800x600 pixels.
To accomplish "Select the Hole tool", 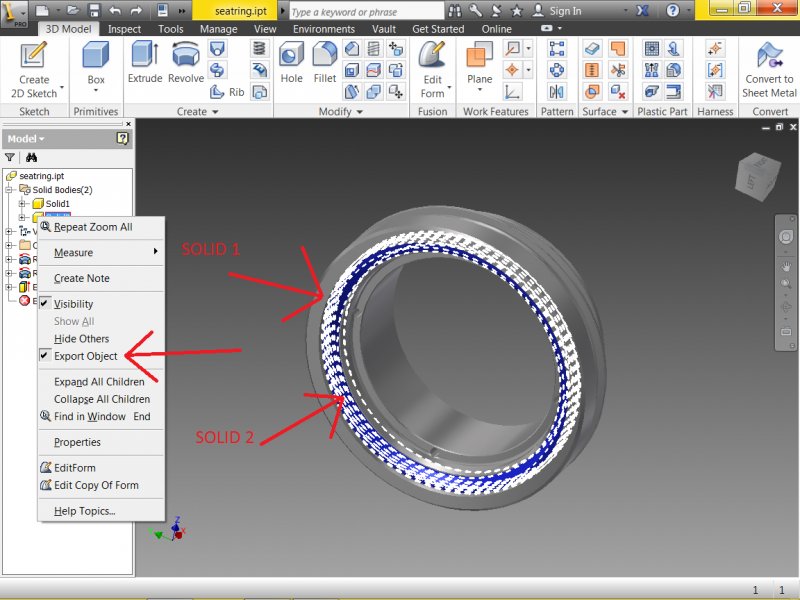I will click(x=292, y=62).
